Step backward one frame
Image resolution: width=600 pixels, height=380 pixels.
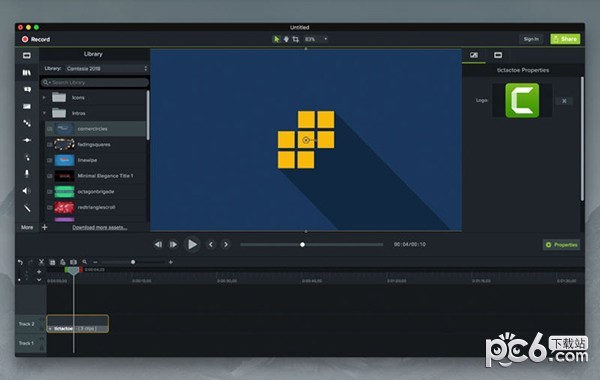point(158,245)
